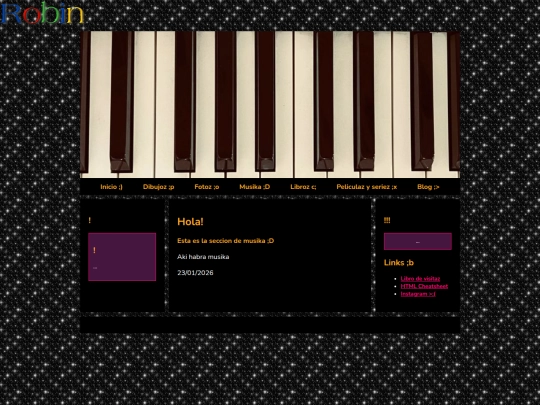Click the purple box in the left sidebar
Screen dimensions: 540x405
(x=122, y=257)
